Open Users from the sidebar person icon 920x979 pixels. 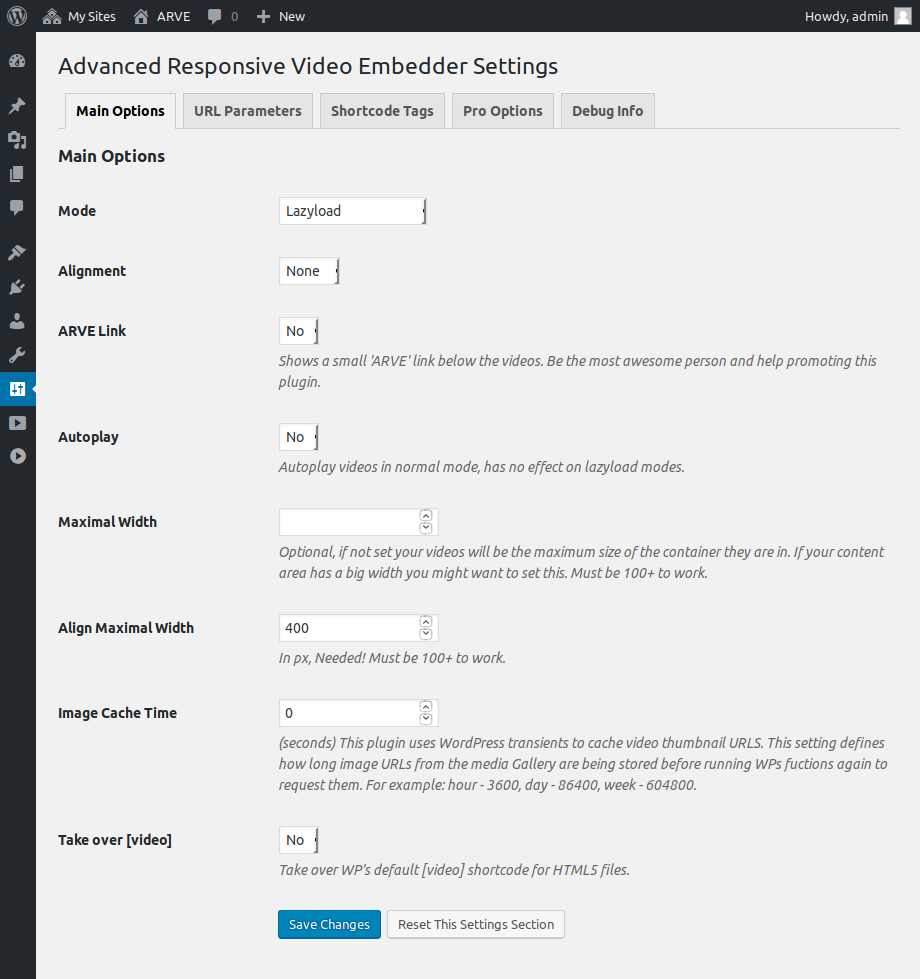point(17,321)
